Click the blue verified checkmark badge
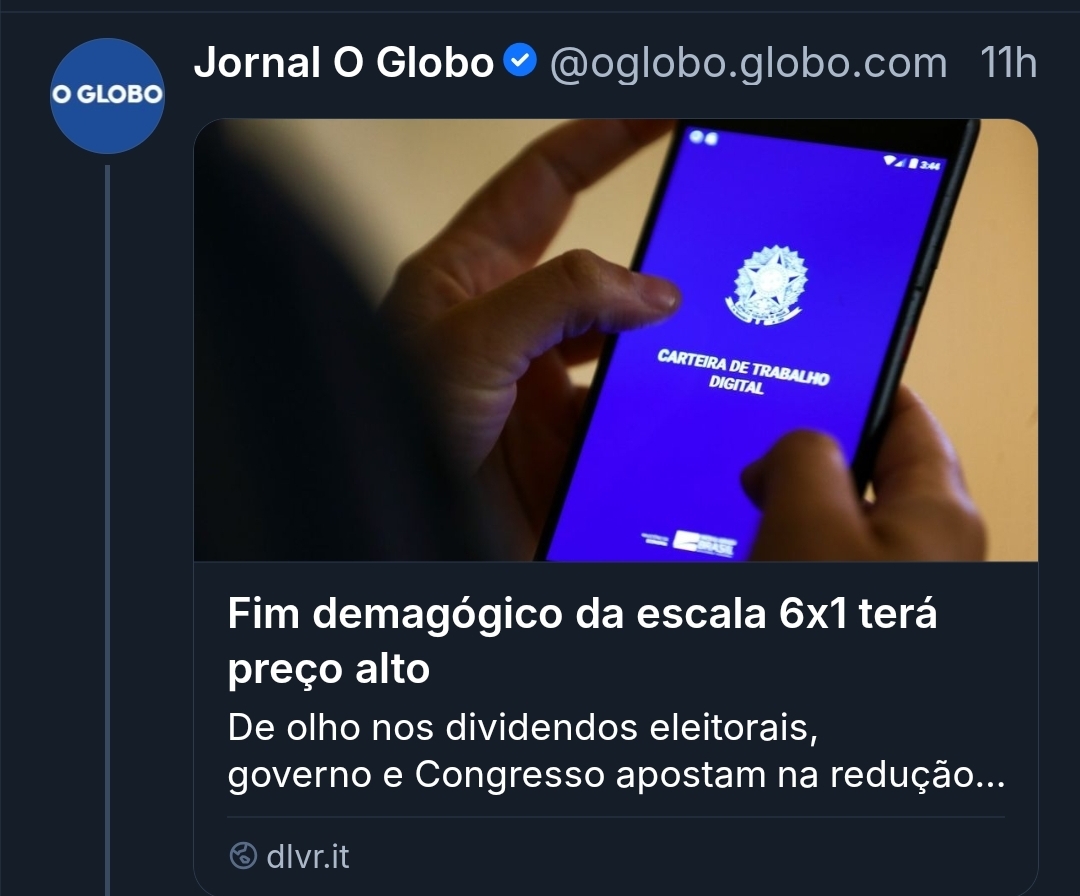This screenshot has height=896, width=1080. 520,61
